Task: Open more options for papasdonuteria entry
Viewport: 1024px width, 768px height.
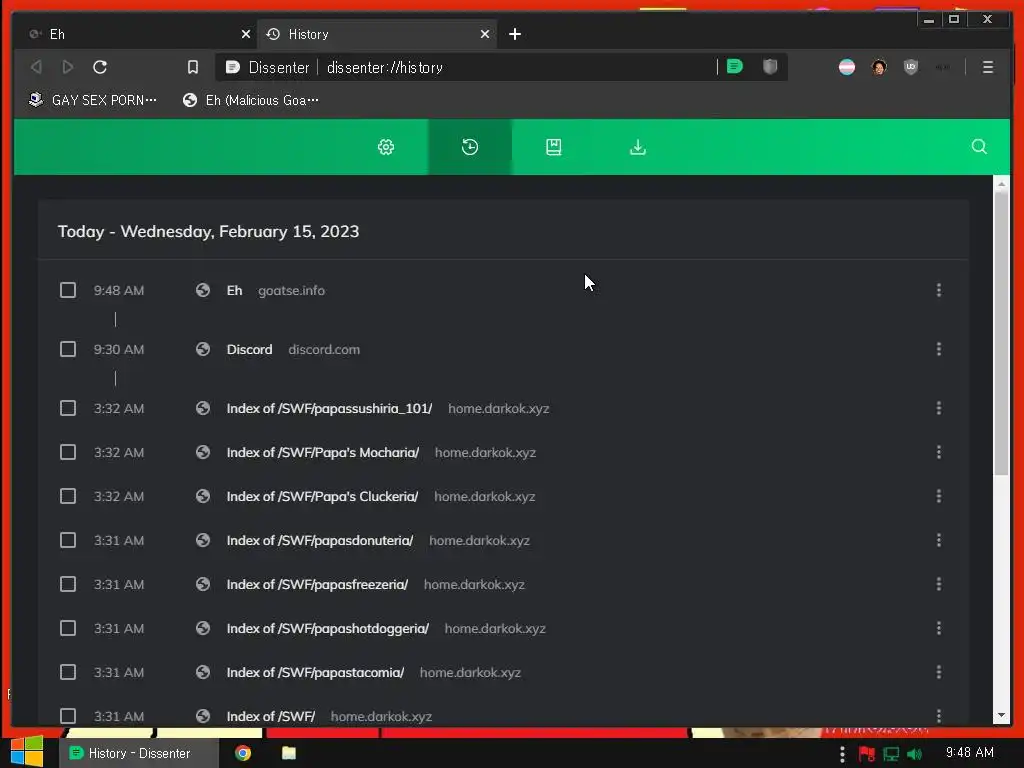Action: [x=938, y=540]
